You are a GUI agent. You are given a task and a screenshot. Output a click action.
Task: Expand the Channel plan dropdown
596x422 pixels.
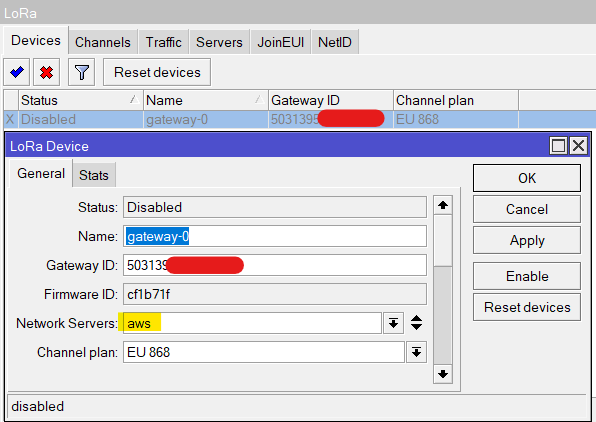click(x=417, y=352)
